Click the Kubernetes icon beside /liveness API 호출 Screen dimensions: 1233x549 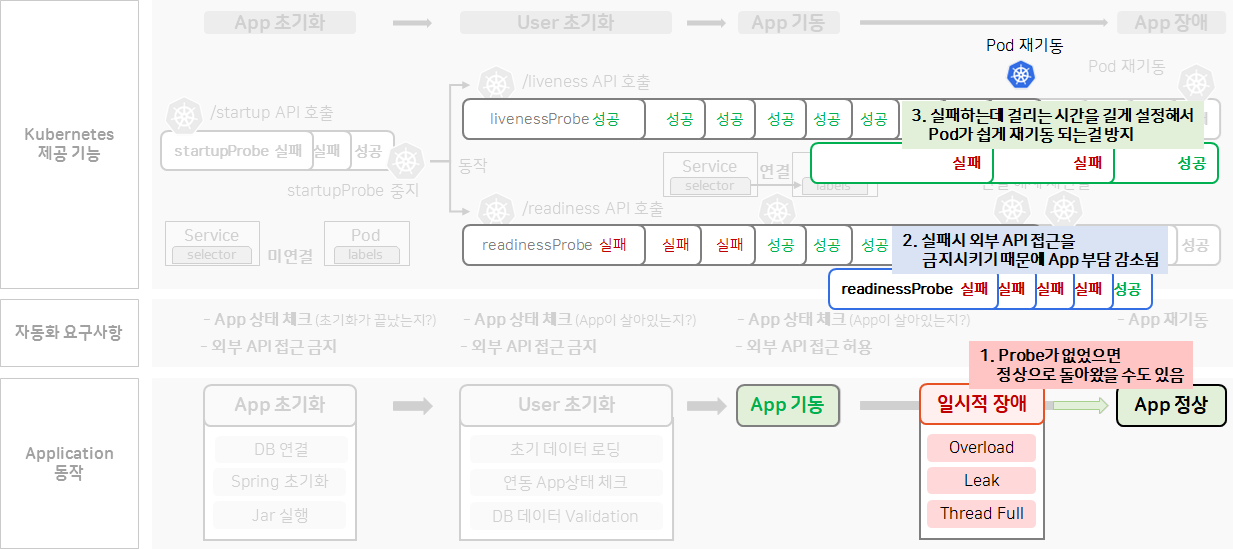coord(496,84)
